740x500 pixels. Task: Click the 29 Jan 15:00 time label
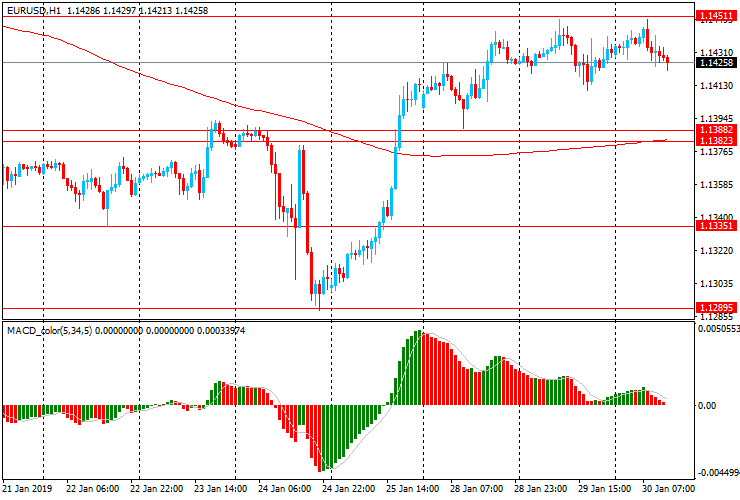click(x=606, y=490)
